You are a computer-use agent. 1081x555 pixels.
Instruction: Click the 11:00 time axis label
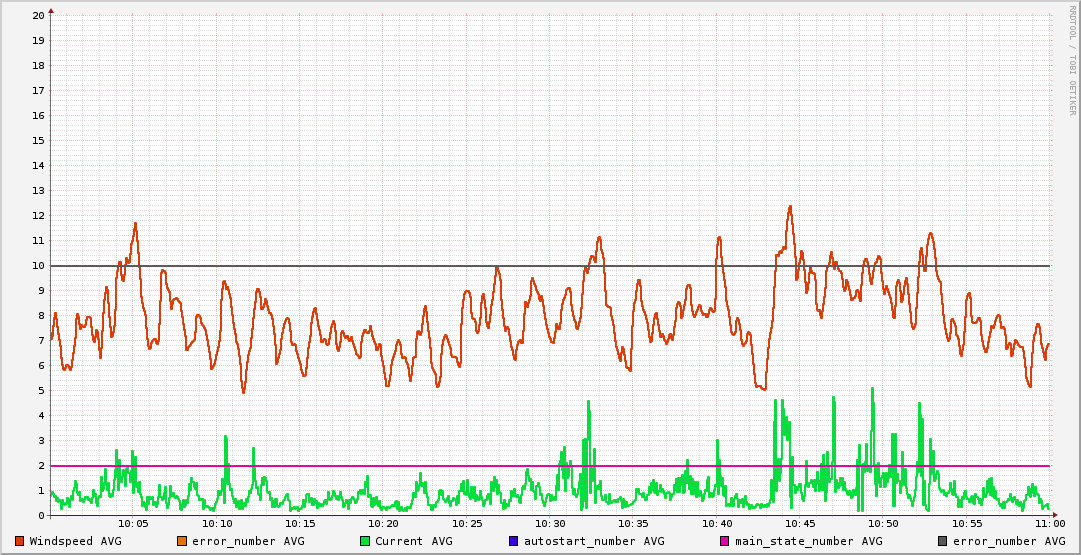click(1049, 523)
